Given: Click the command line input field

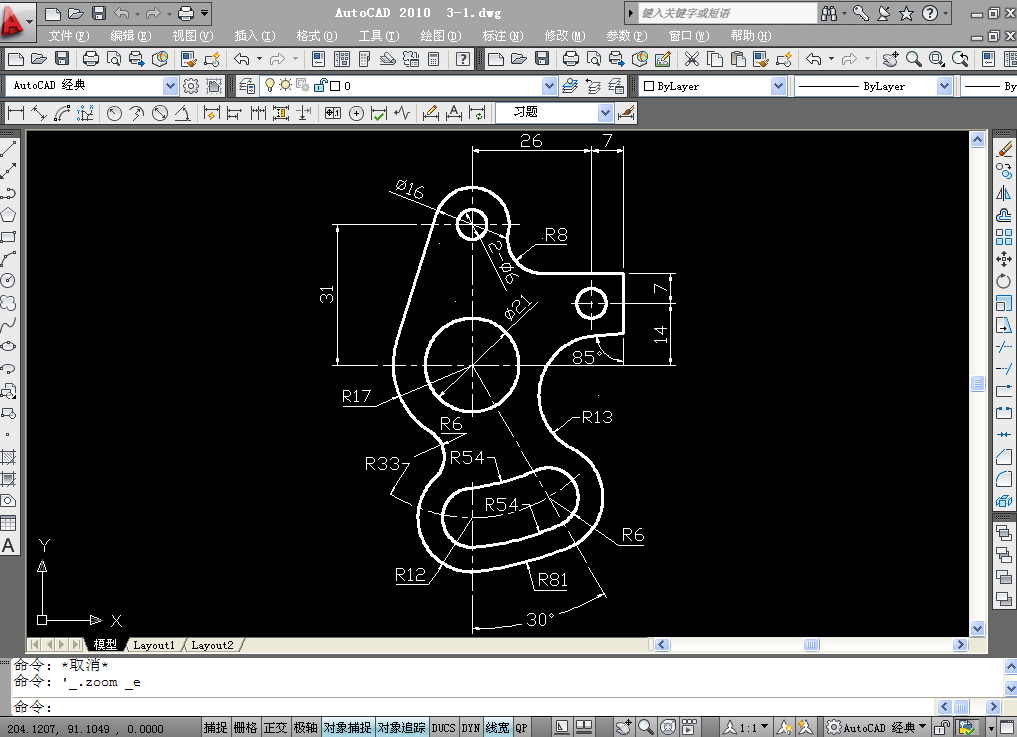Looking at the screenshot, I should 473,707.
